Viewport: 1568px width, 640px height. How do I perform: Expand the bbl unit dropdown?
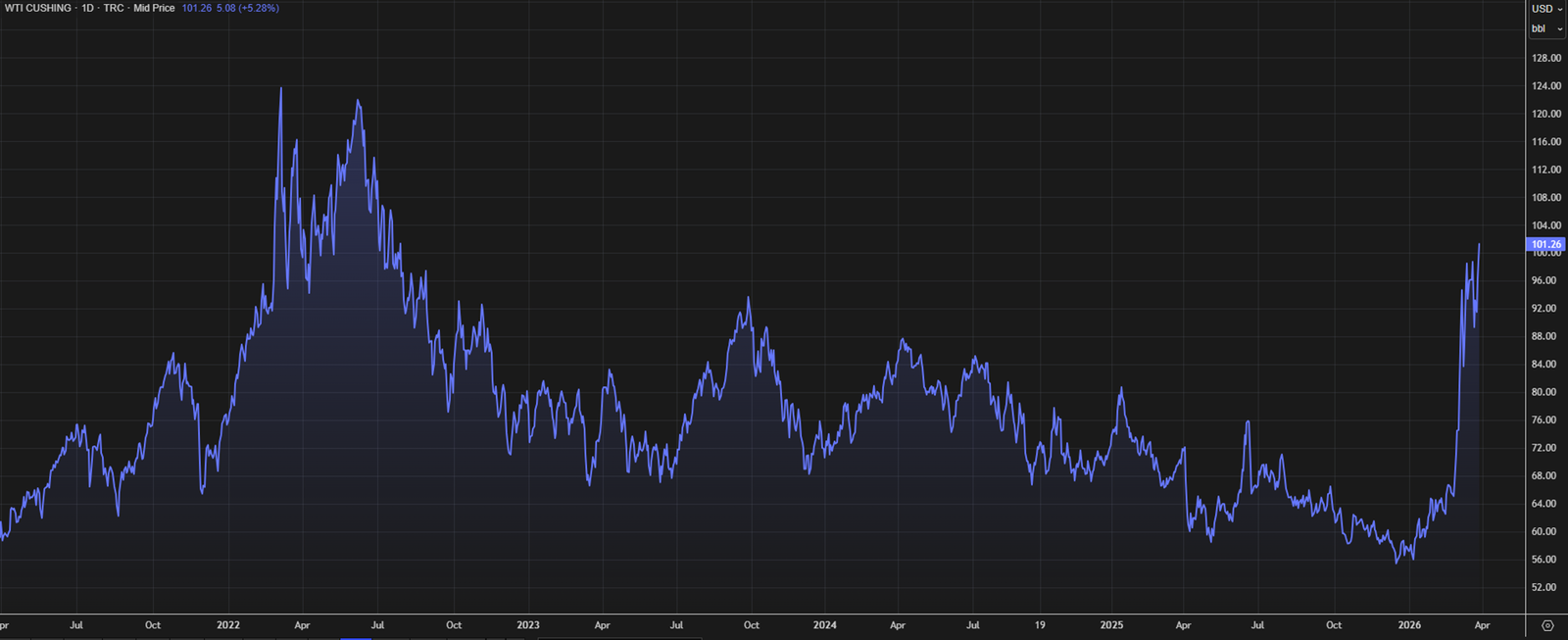click(1546, 28)
